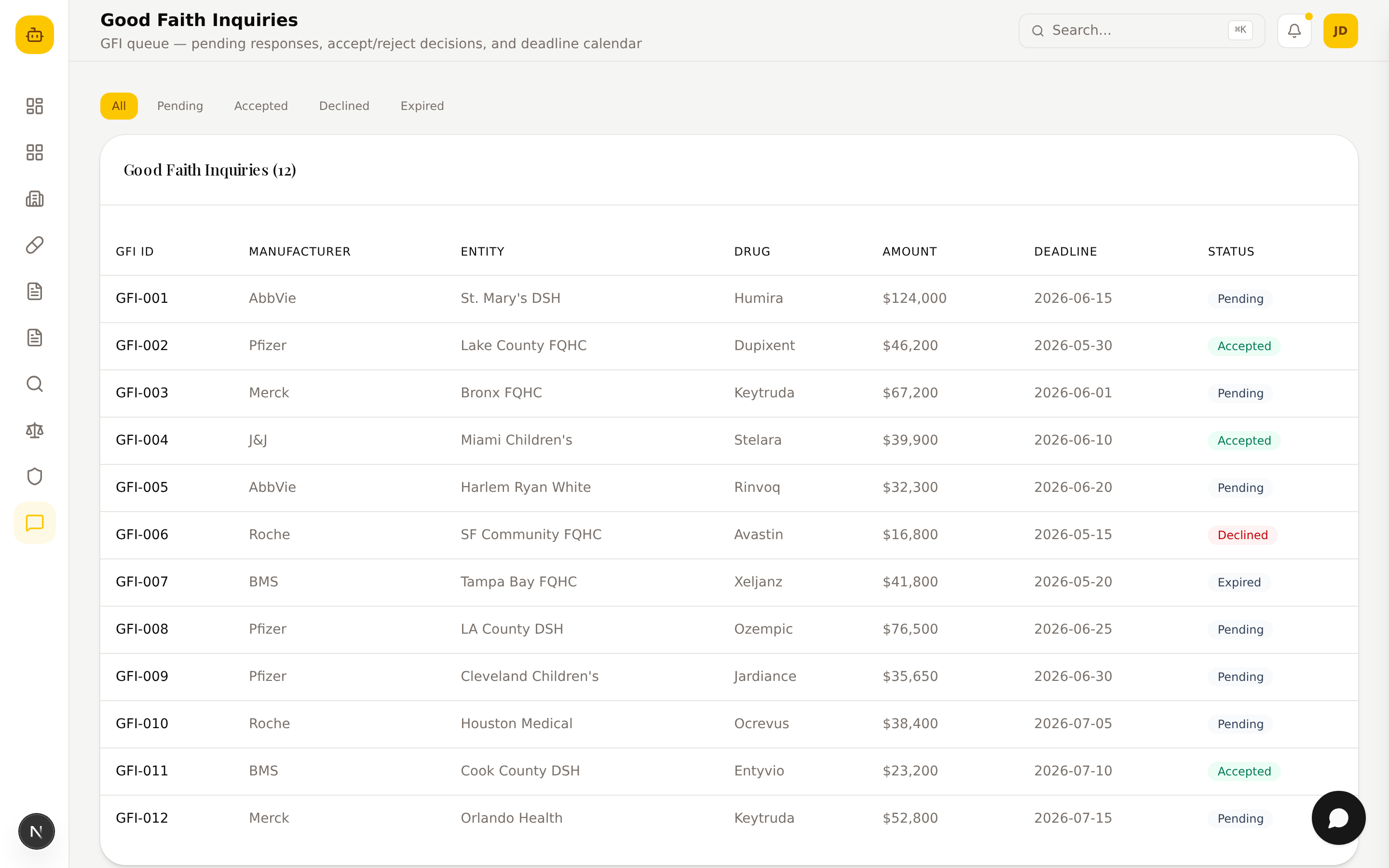Viewport: 1389px width, 868px height.
Task: Click the Expired status badge for GFI-007
Action: [1239, 582]
